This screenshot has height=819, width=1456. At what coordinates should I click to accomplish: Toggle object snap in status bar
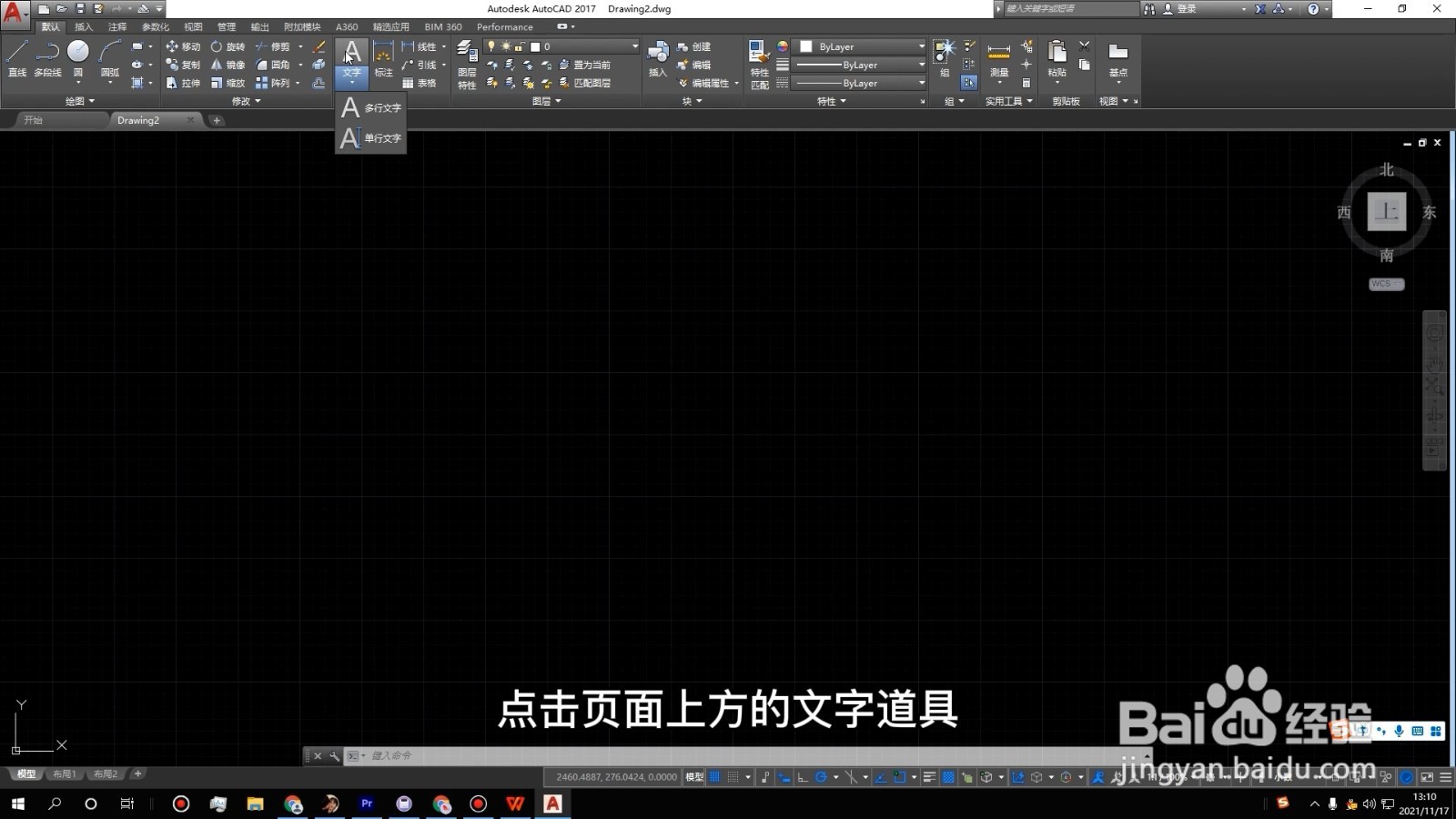[900, 777]
